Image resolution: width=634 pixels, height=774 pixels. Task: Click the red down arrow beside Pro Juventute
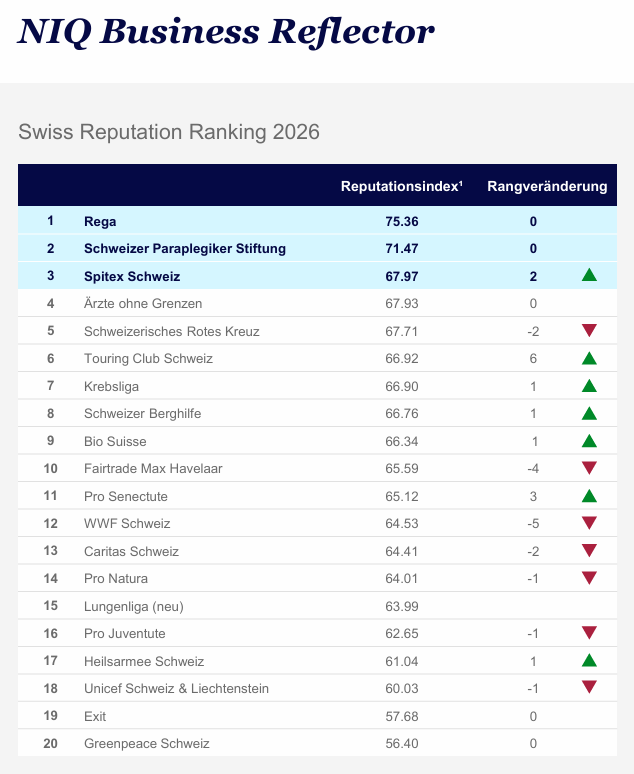(x=589, y=633)
